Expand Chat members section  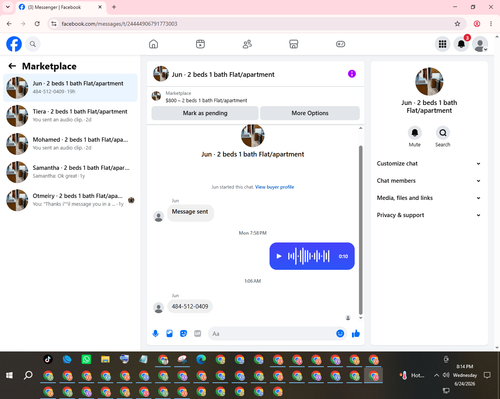(x=429, y=181)
